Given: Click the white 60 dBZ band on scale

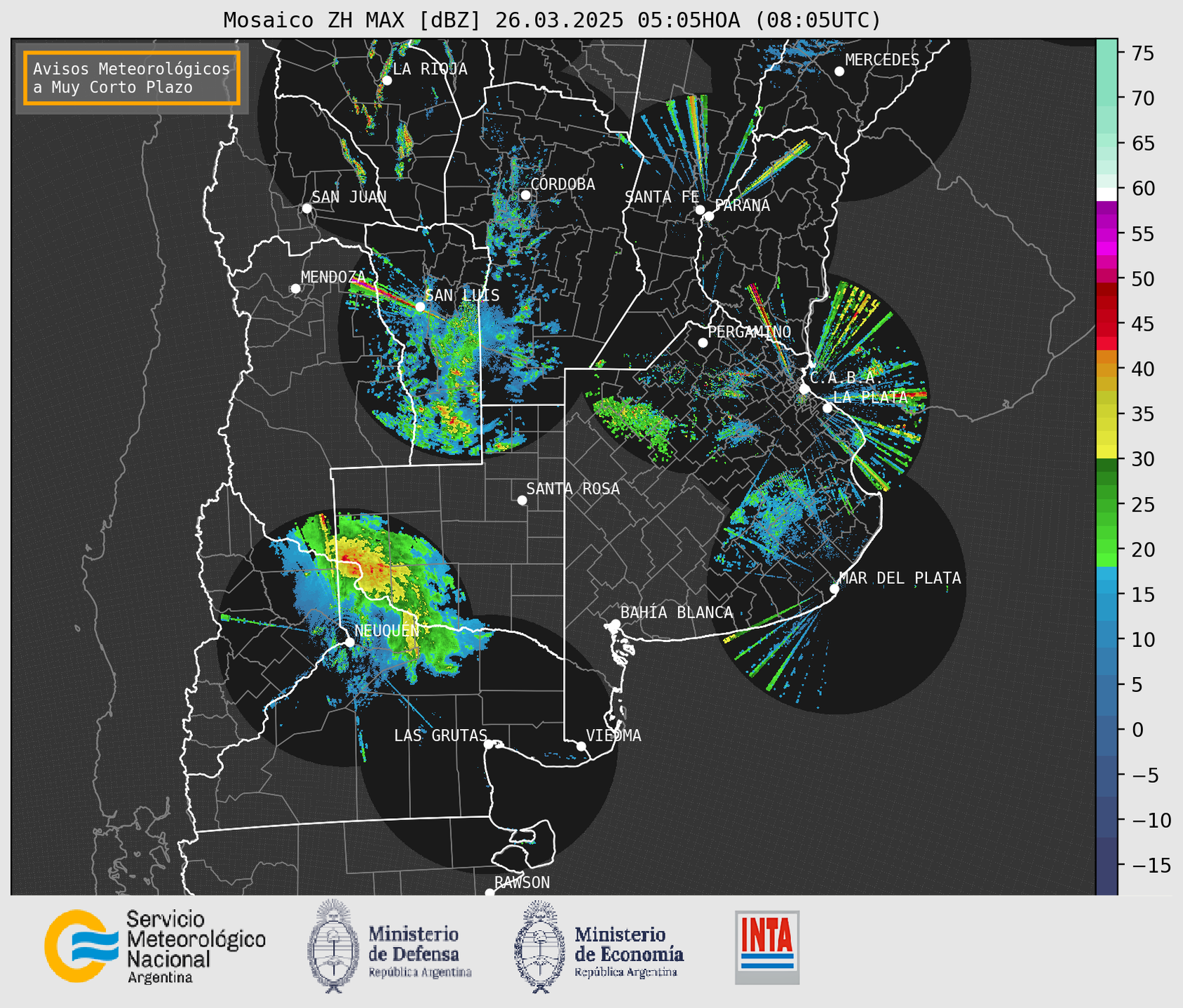Looking at the screenshot, I should [x=1106, y=194].
